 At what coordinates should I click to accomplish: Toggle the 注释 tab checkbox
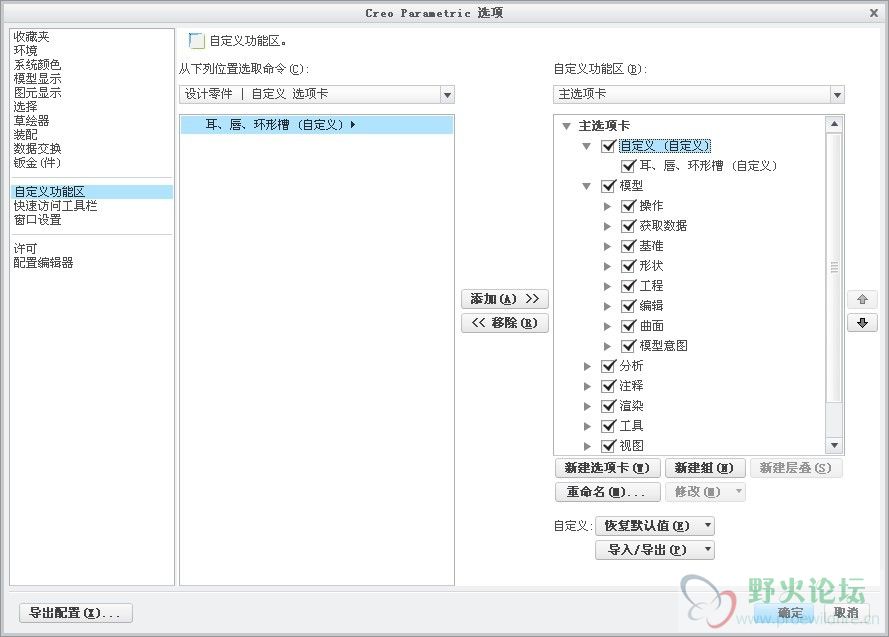(608, 386)
